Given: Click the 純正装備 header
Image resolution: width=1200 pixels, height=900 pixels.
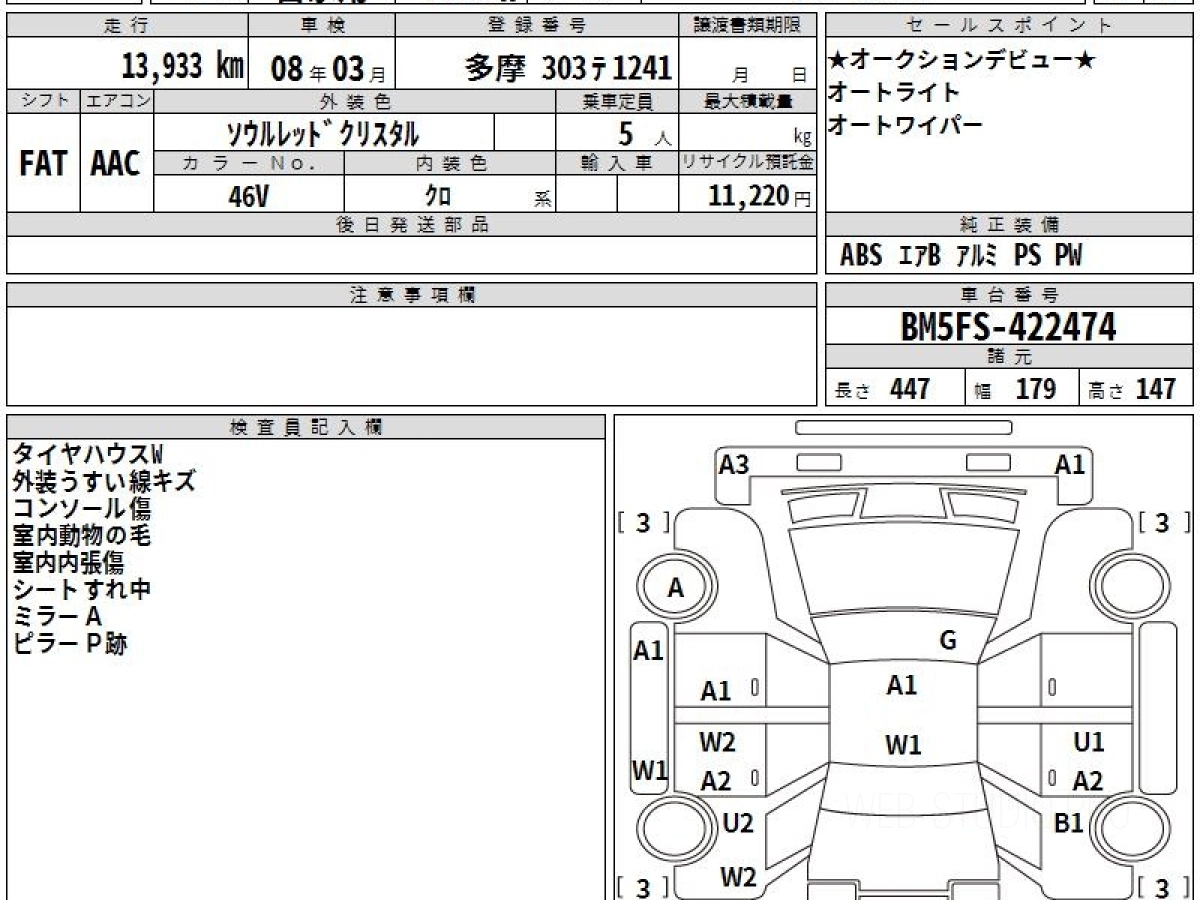Looking at the screenshot, I should 1009,225.
